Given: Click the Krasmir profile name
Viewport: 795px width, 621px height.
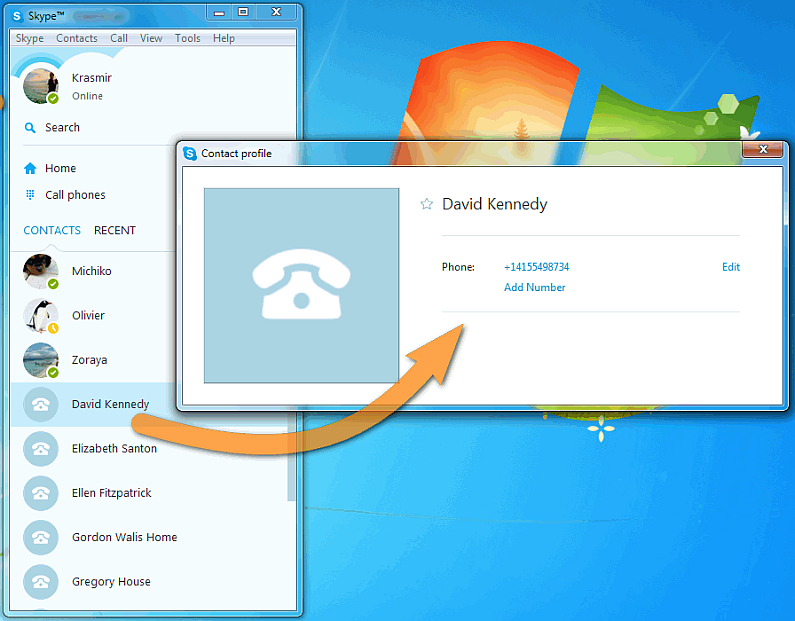Looking at the screenshot, I should pyautogui.click(x=91, y=78).
